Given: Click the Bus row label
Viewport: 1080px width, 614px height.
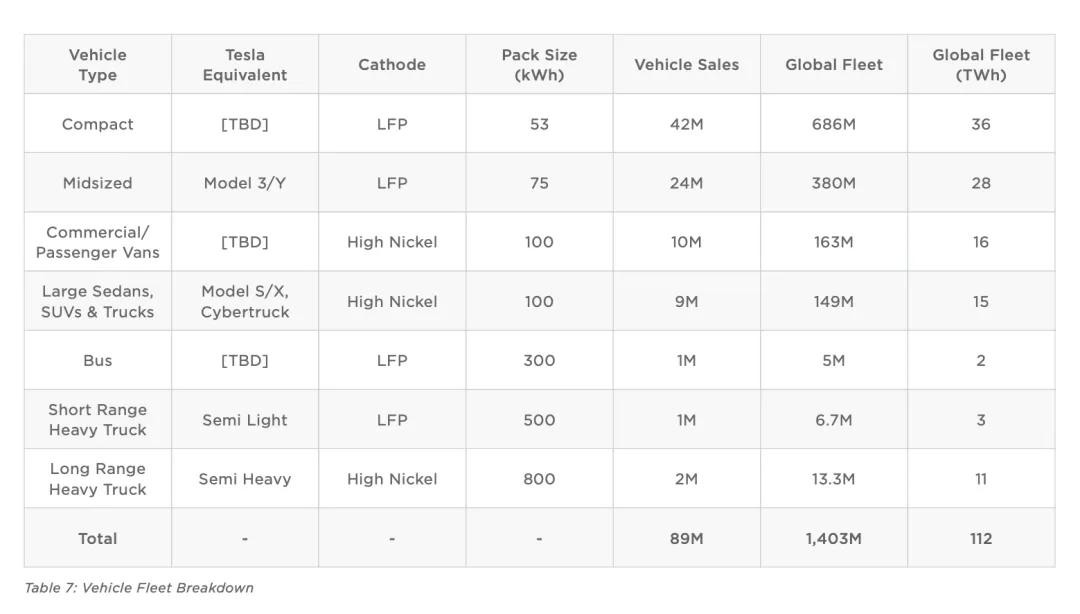Looking at the screenshot, I should pos(97,360).
